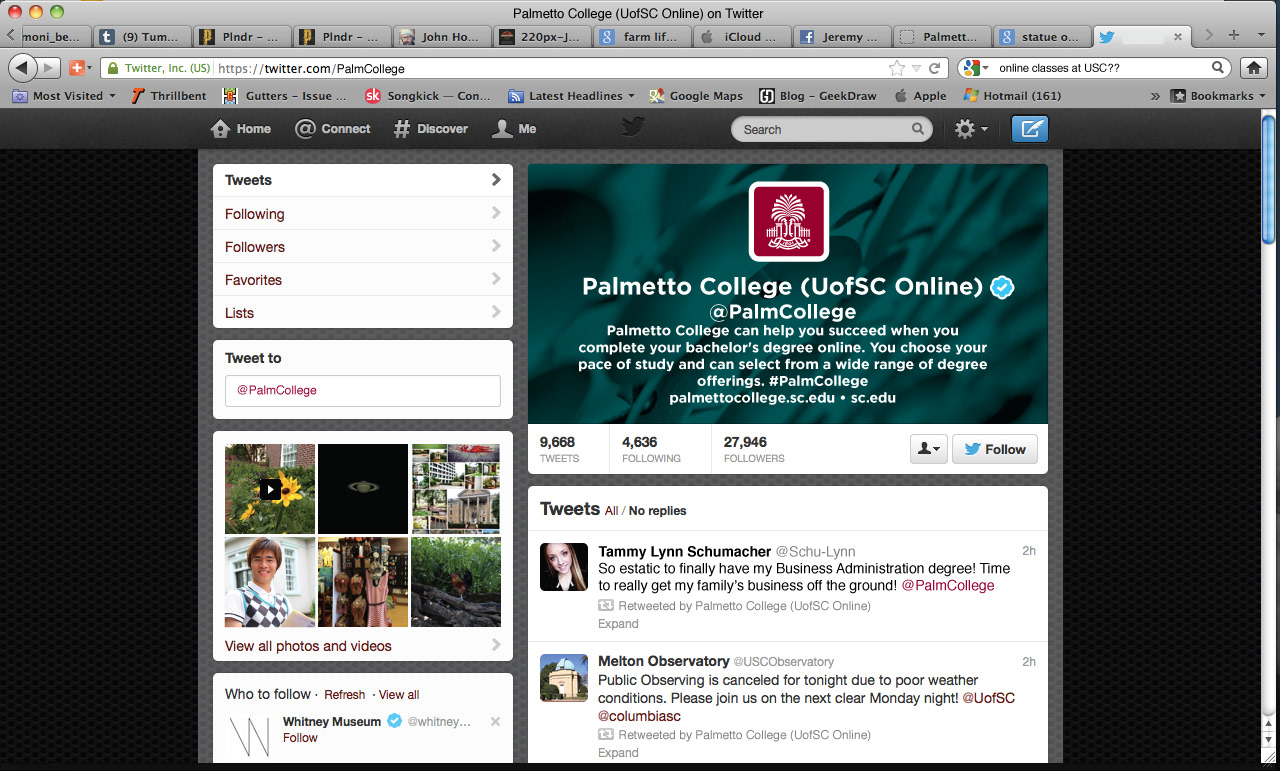Compose a new tweet with the blue button
Viewport: 1280px width, 771px height.
pos(1030,129)
